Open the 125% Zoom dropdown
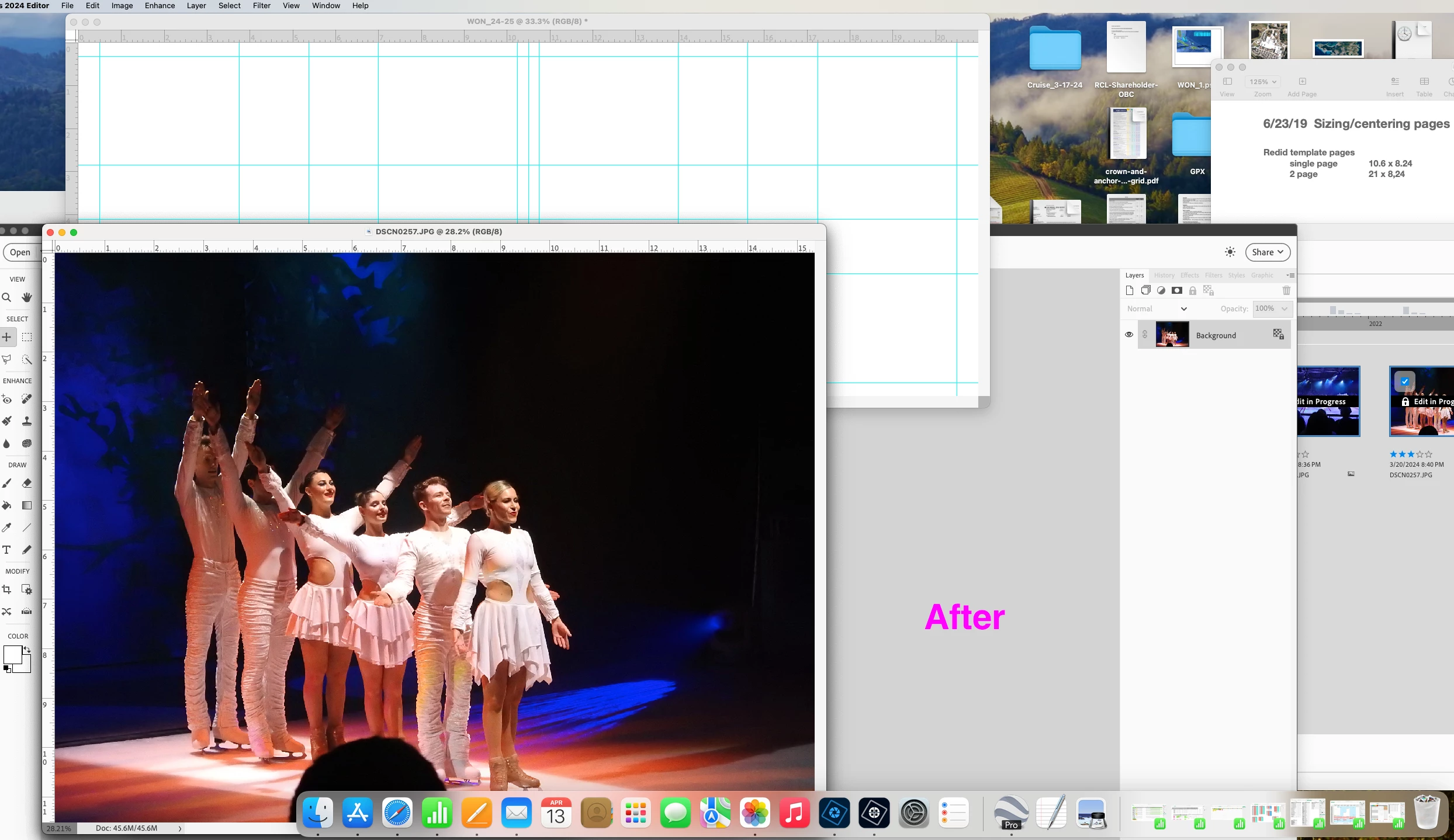The image size is (1454, 840). [1262, 82]
